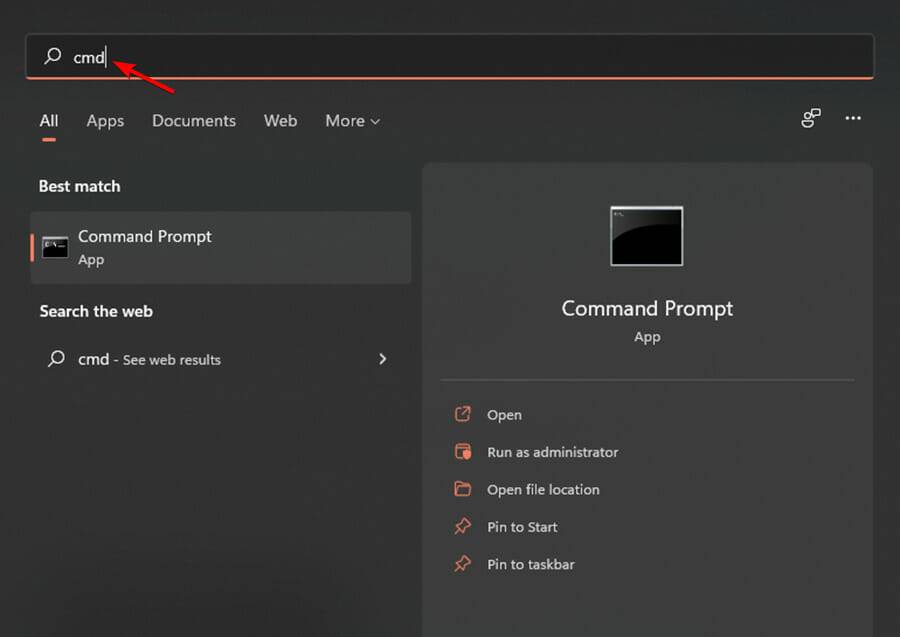Click the search magnifier icon in search box
900x637 pixels.
coord(53,57)
